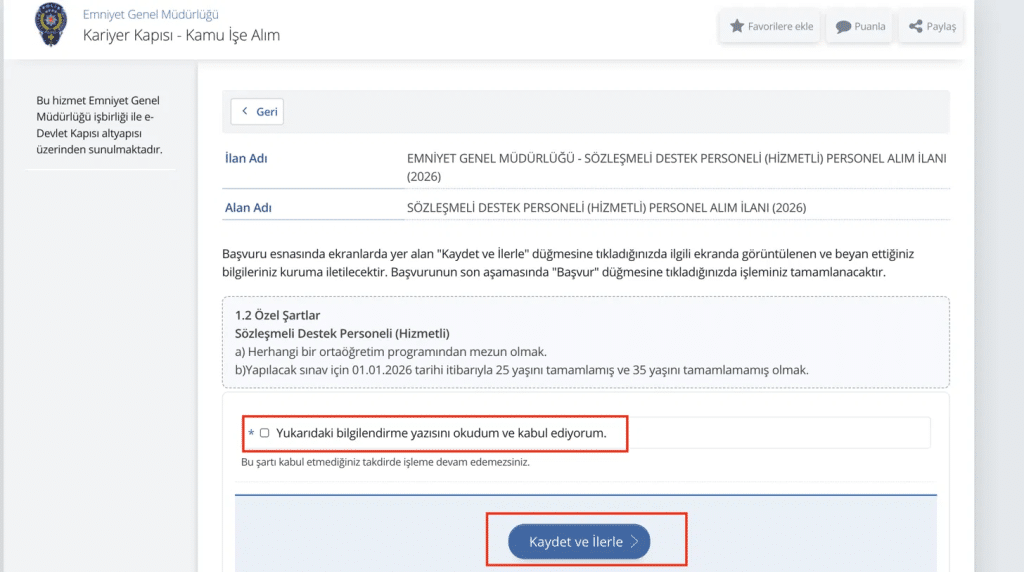Add page to favorites with Favorilere ekle

coord(770,26)
